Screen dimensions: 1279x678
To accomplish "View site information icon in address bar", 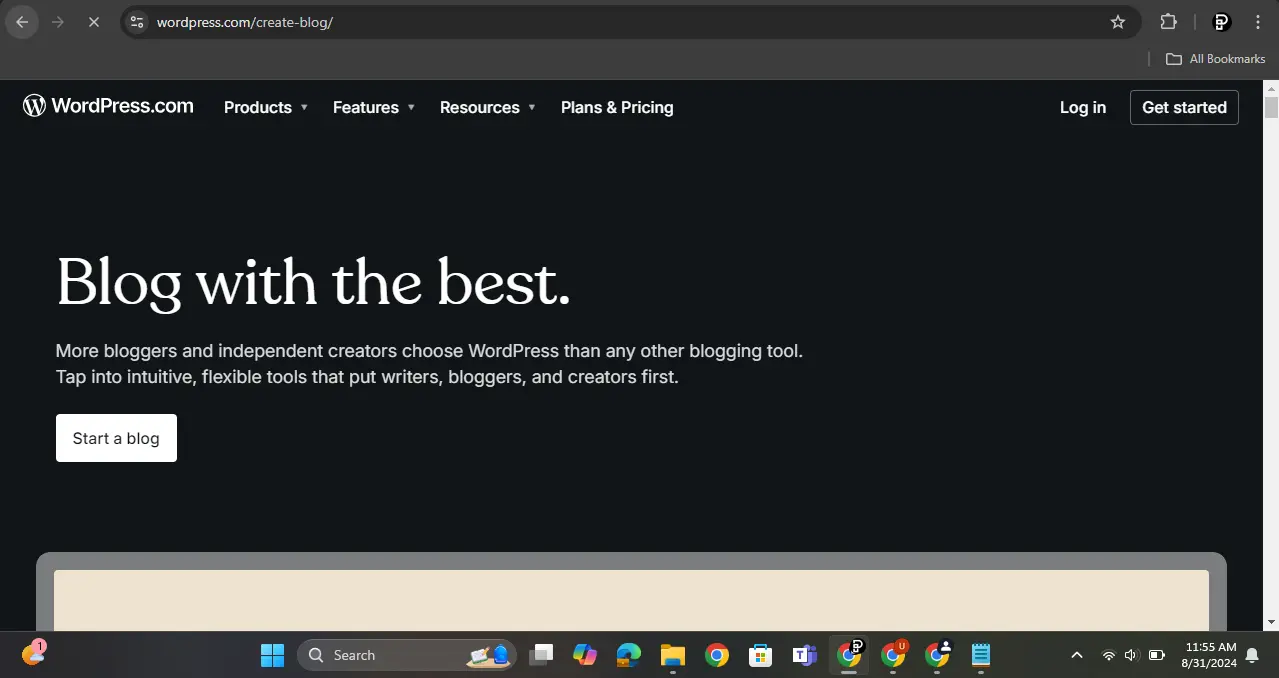I will pyautogui.click(x=137, y=22).
